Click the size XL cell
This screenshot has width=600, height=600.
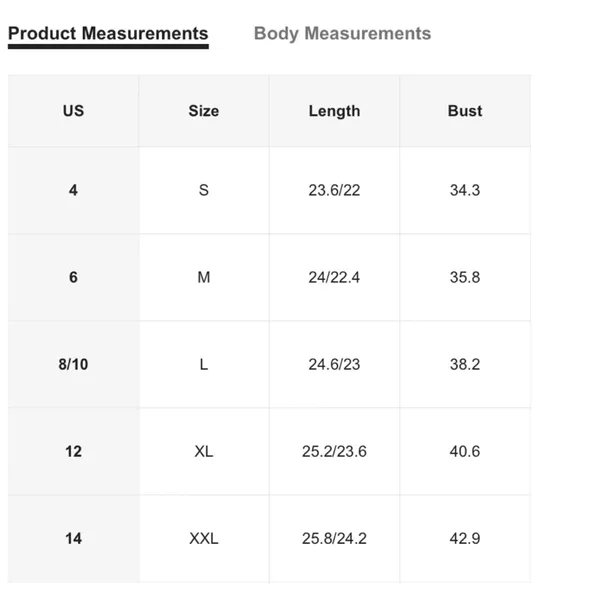pos(204,452)
